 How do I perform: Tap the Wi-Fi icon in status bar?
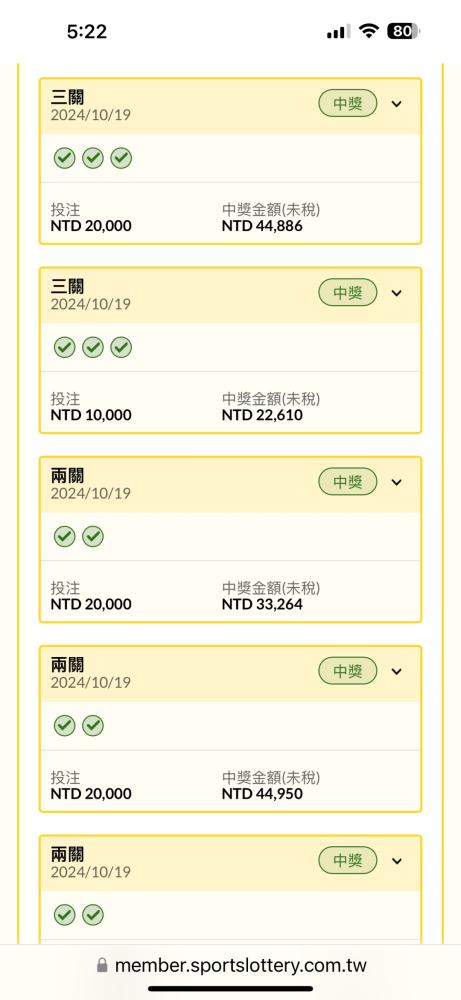click(368, 31)
